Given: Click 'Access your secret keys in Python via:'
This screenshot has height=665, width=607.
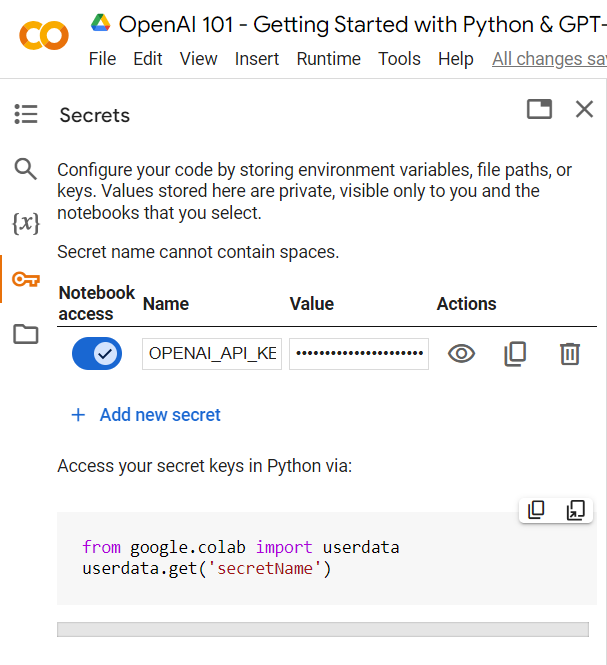Looking at the screenshot, I should (x=204, y=466).
